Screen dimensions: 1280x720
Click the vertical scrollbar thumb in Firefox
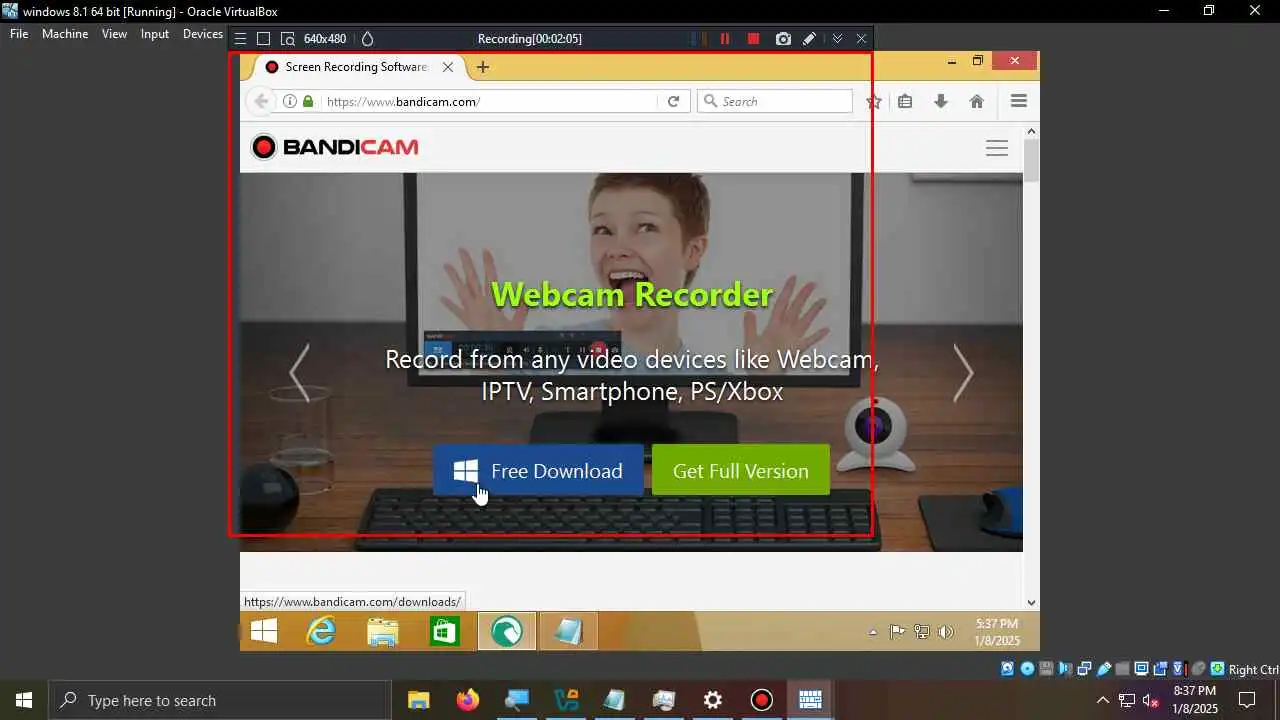[1031, 161]
